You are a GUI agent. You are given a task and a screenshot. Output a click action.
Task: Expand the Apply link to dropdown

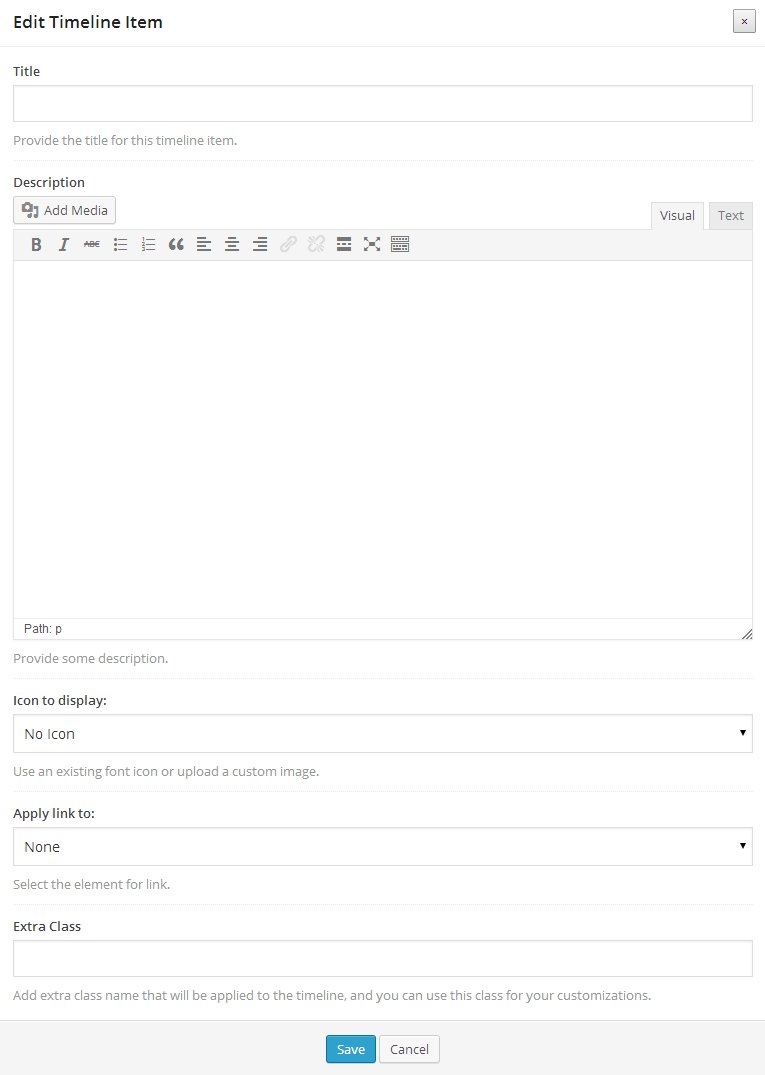382,846
